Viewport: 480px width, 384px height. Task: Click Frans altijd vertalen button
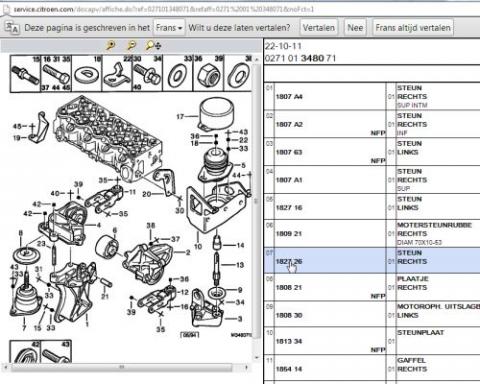413,28
